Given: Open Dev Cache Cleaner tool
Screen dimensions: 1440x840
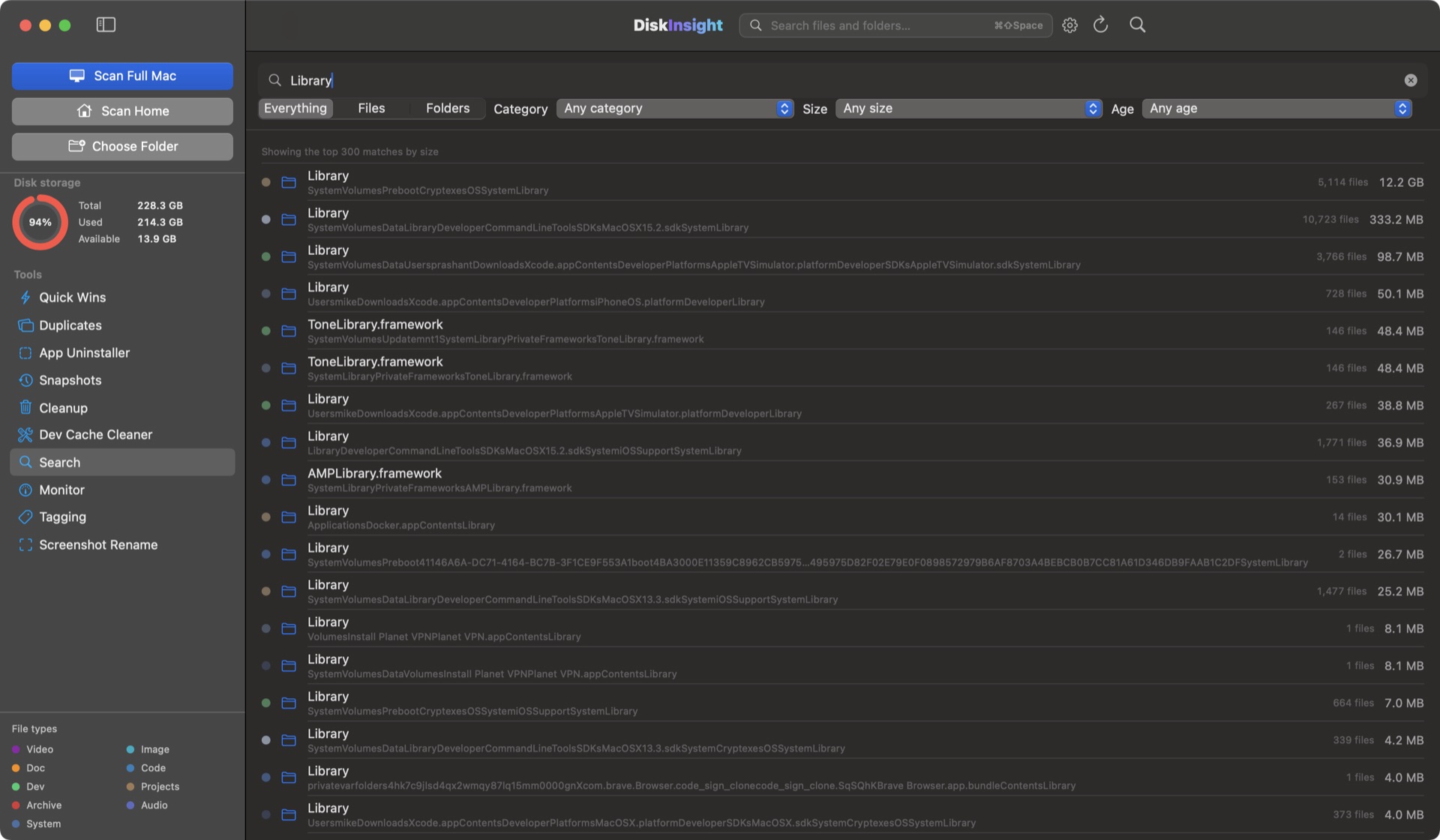Looking at the screenshot, I should (122, 435).
